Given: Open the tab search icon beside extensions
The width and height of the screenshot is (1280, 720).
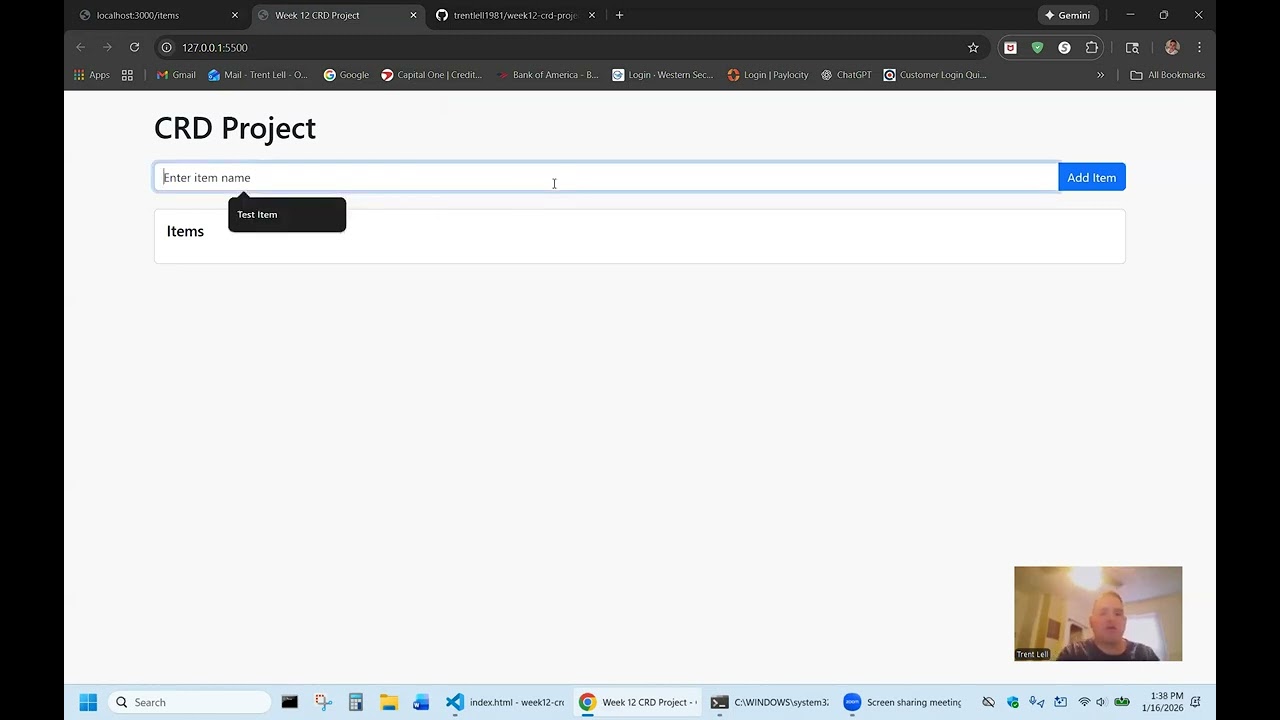Looking at the screenshot, I should [1132, 47].
